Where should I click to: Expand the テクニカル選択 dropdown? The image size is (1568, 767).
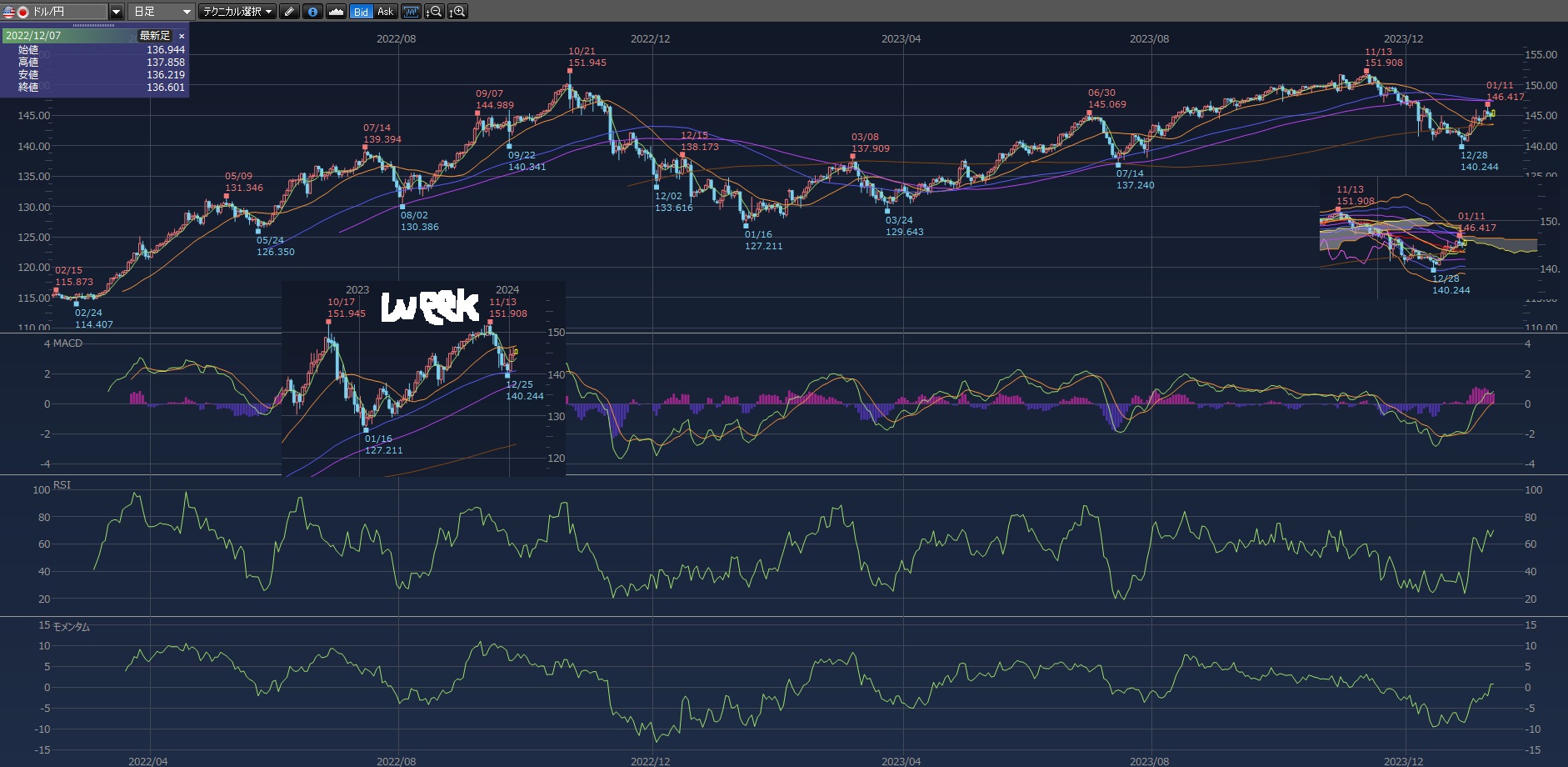[237, 12]
